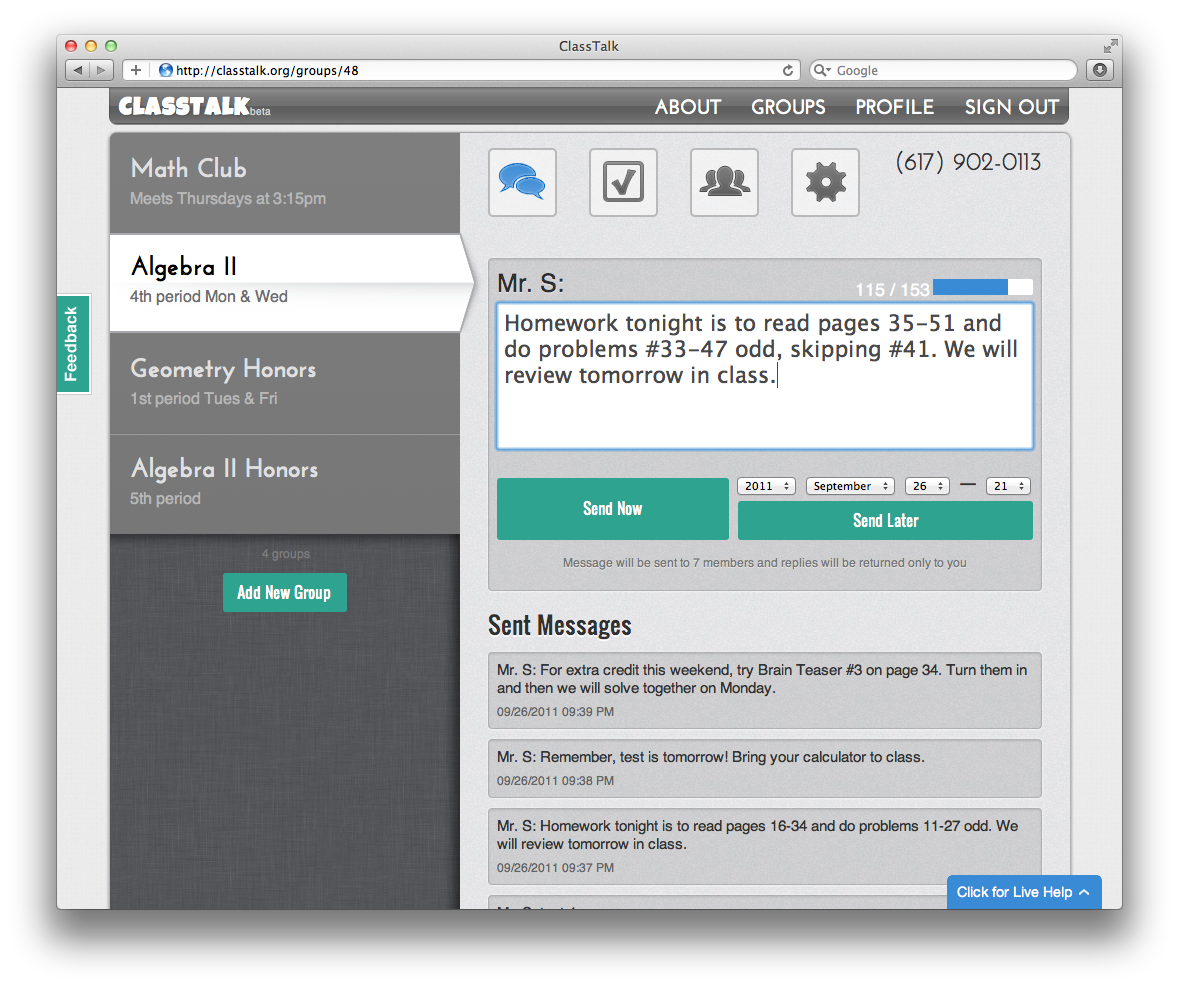Open the messages chat bubbles icon
Screen dimensions: 1179x988
click(522, 182)
